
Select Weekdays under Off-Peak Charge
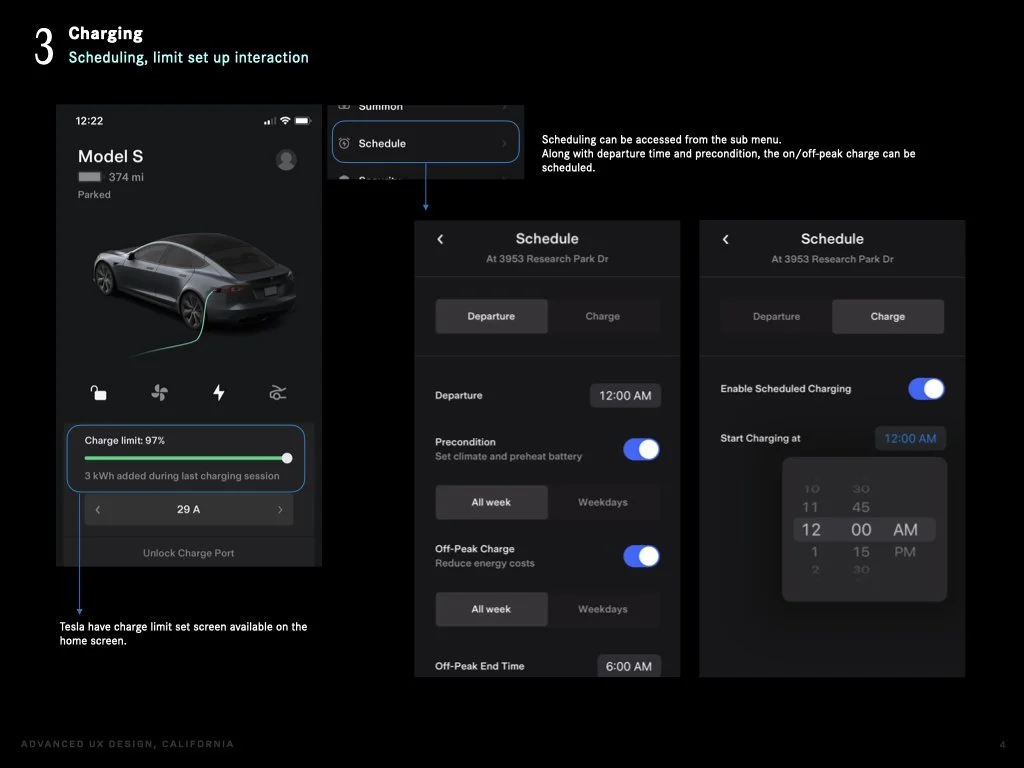tap(603, 609)
